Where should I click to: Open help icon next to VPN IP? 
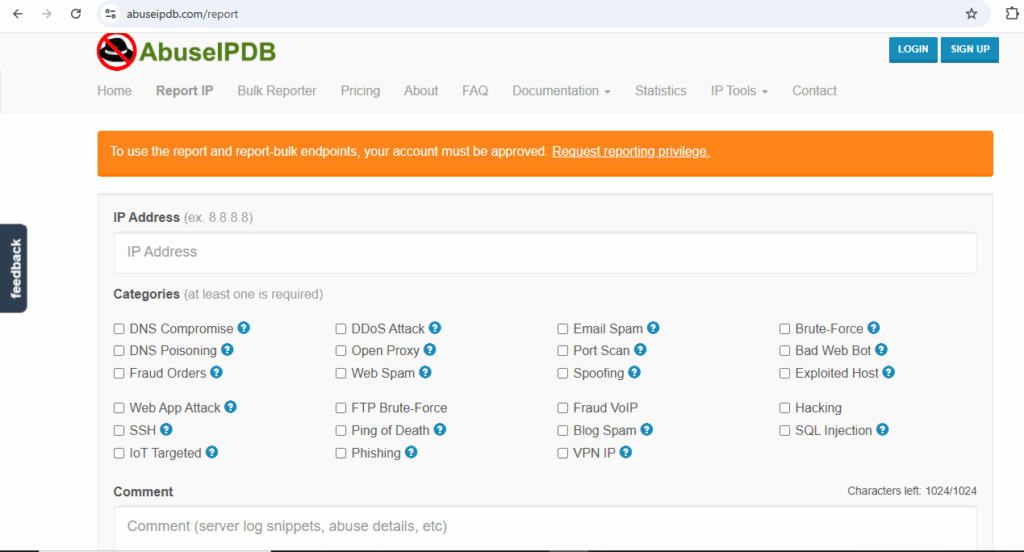(x=626, y=452)
